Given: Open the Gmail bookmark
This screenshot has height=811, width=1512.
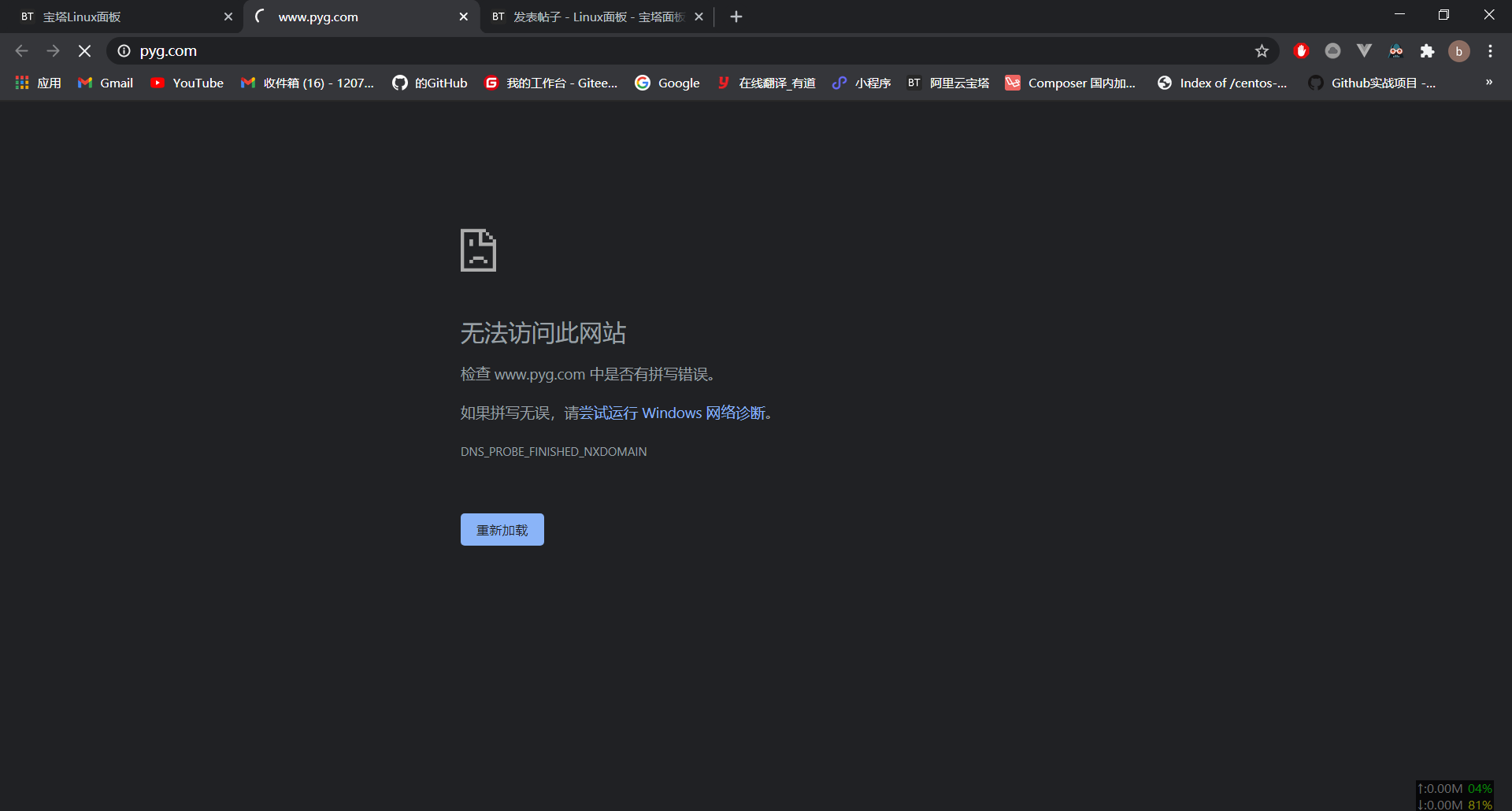Looking at the screenshot, I should [106, 83].
